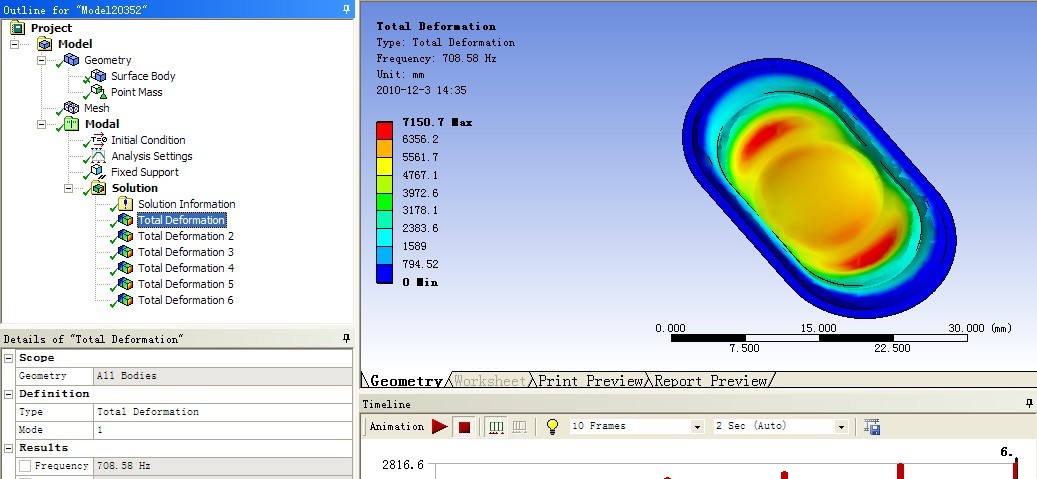The width and height of the screenshot is (1037, 479).
Task: Click the Solution Information icon
Action: click(124, 204)
